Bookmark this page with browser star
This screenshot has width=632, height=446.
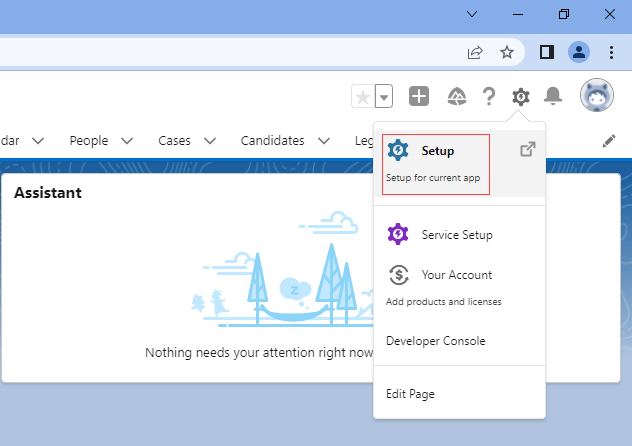507,52
